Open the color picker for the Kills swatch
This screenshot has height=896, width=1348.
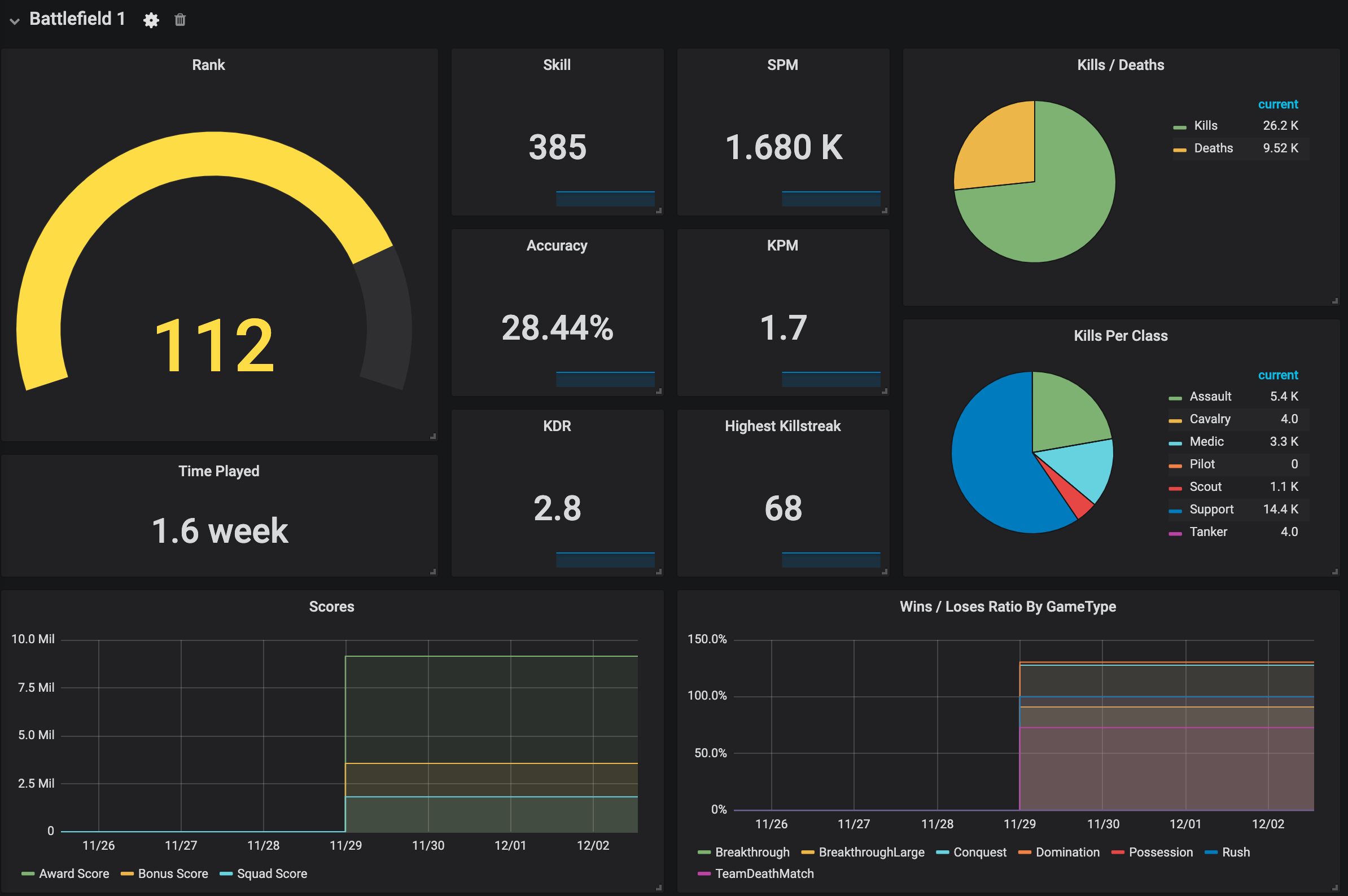click(1179, 125)
